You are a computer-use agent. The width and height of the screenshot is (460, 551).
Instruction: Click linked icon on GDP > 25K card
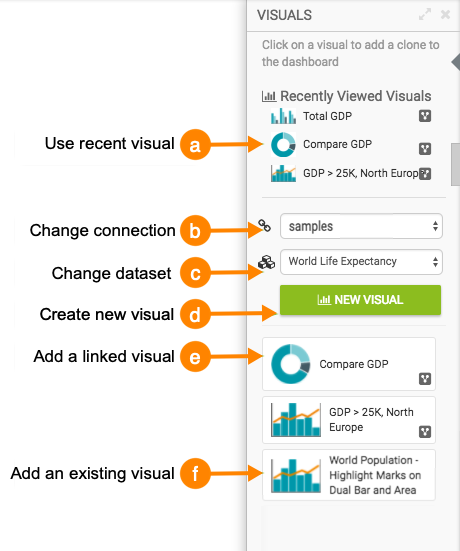coord(425,432)
